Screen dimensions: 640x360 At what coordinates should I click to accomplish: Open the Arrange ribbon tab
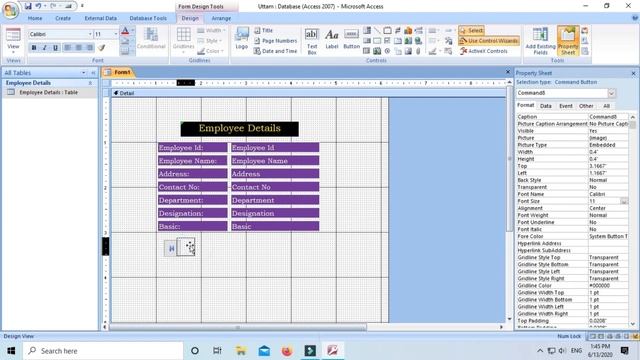[x=221, y=18]
